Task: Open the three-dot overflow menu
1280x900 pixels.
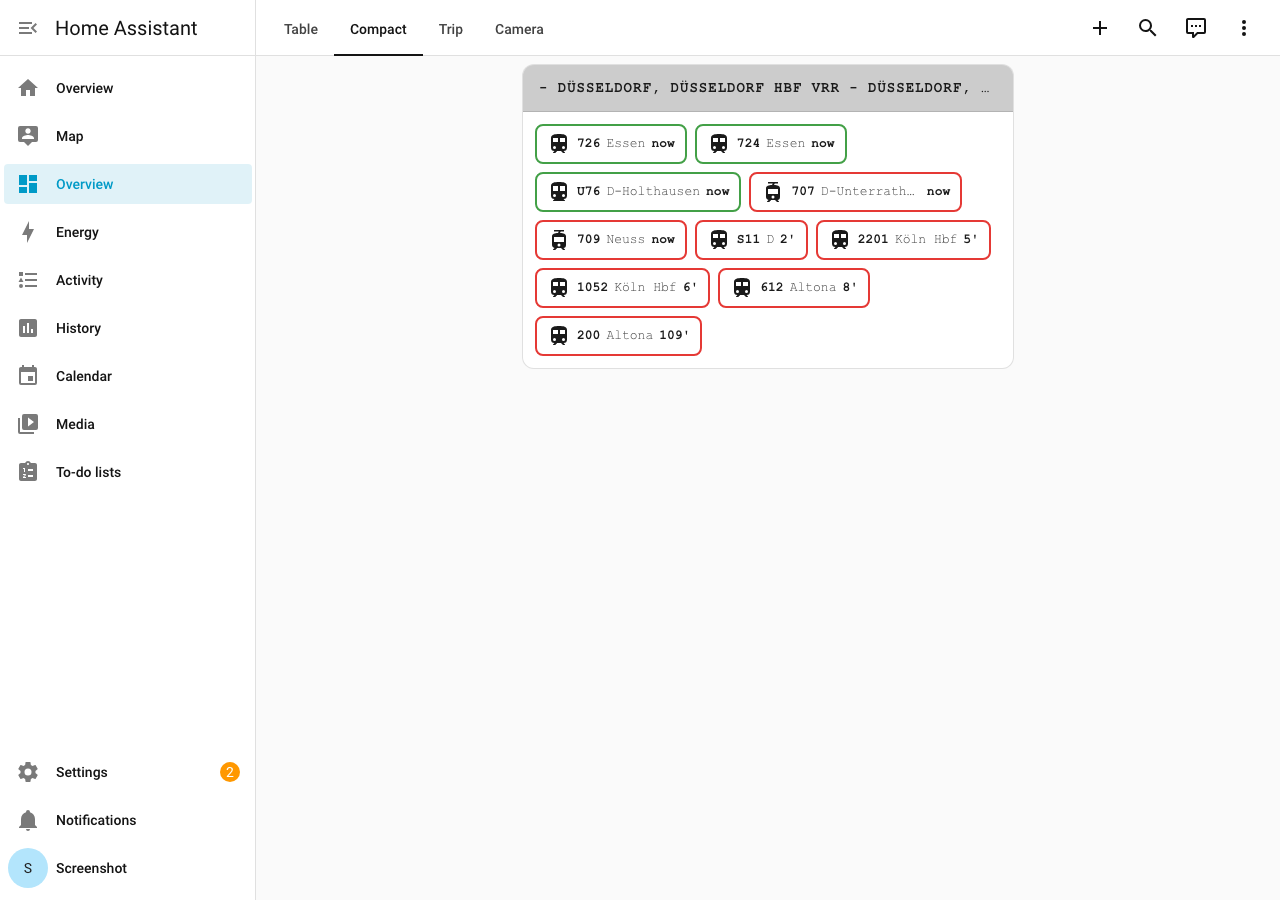Action: coord(1244,28)
